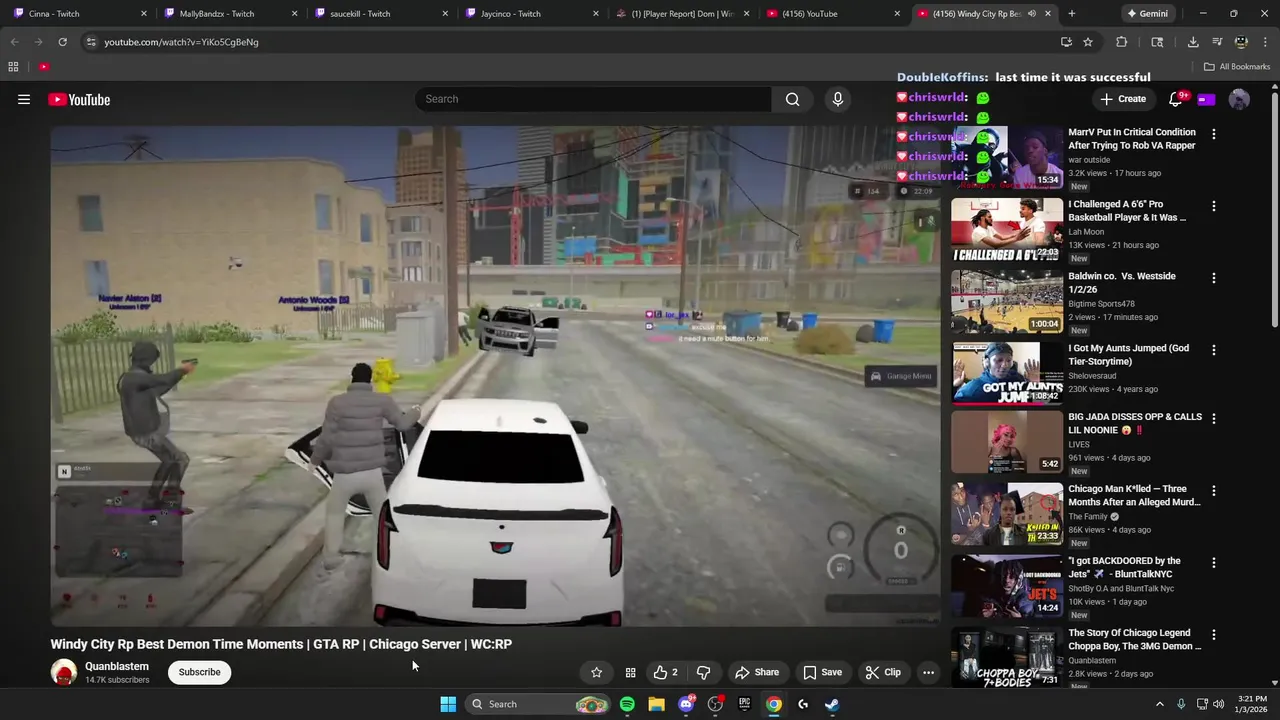Open the taskbar clock showing 3:21 PM

coord(1252,704)
